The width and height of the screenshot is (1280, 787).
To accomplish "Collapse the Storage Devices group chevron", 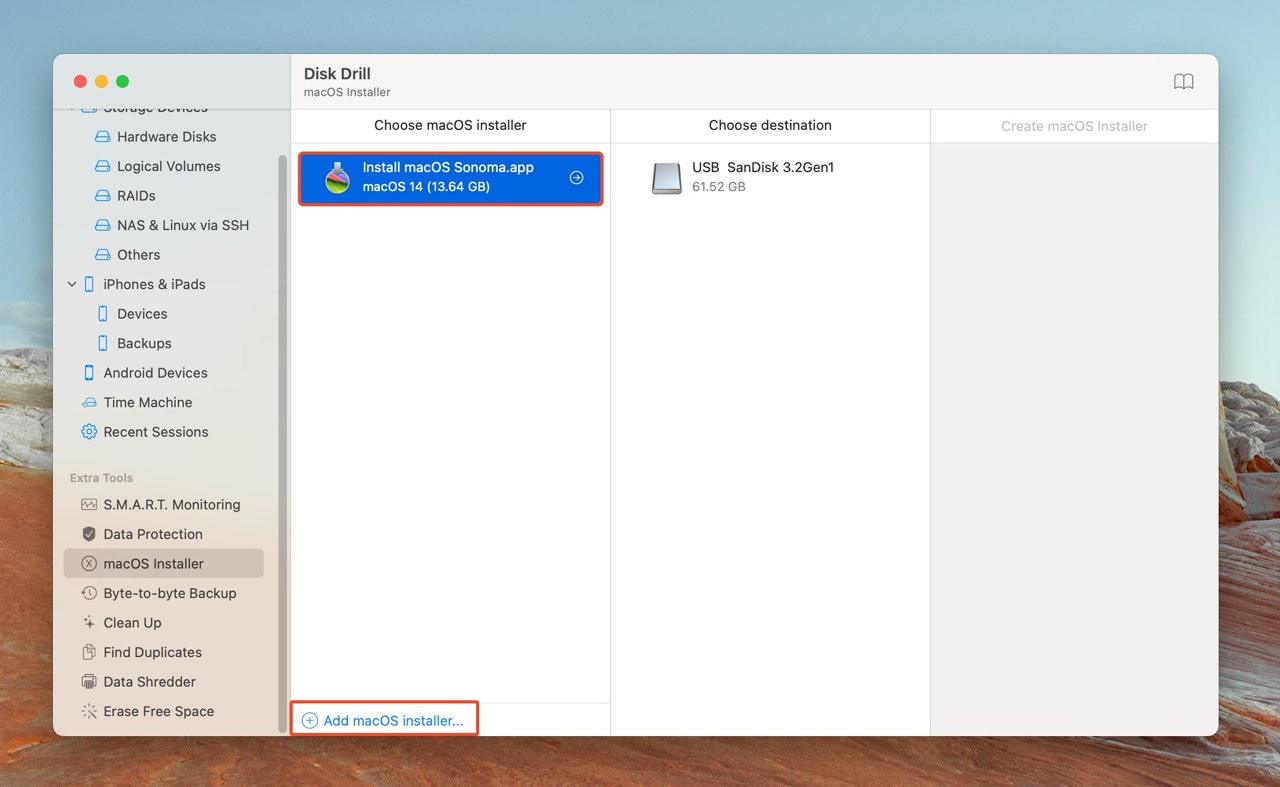I will pyautogui.click(x=72, y=108).
